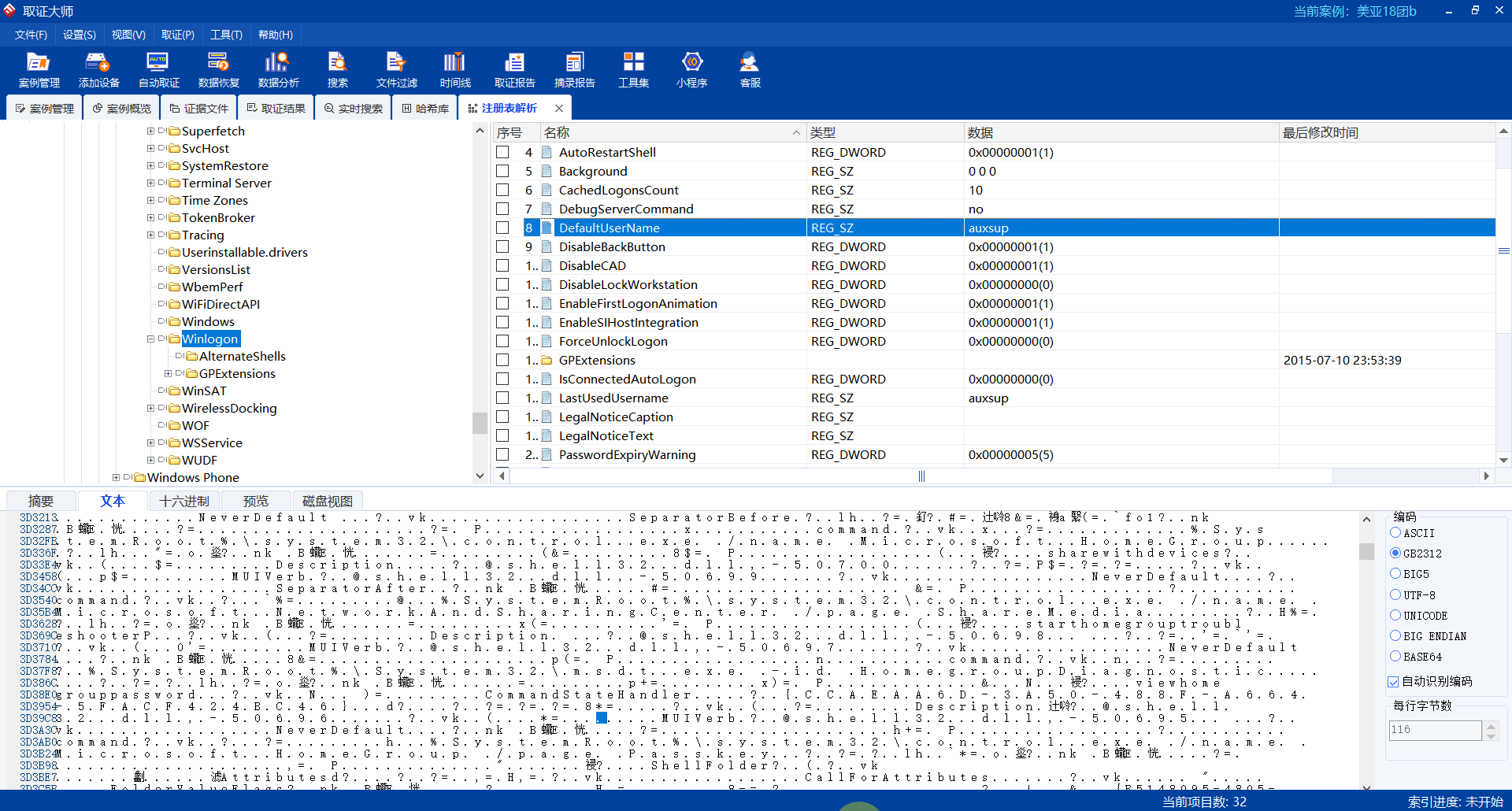Select the UTF-8 encoding radio button
Viewport: 1512px width, 811px height.
coord(1395,594)
